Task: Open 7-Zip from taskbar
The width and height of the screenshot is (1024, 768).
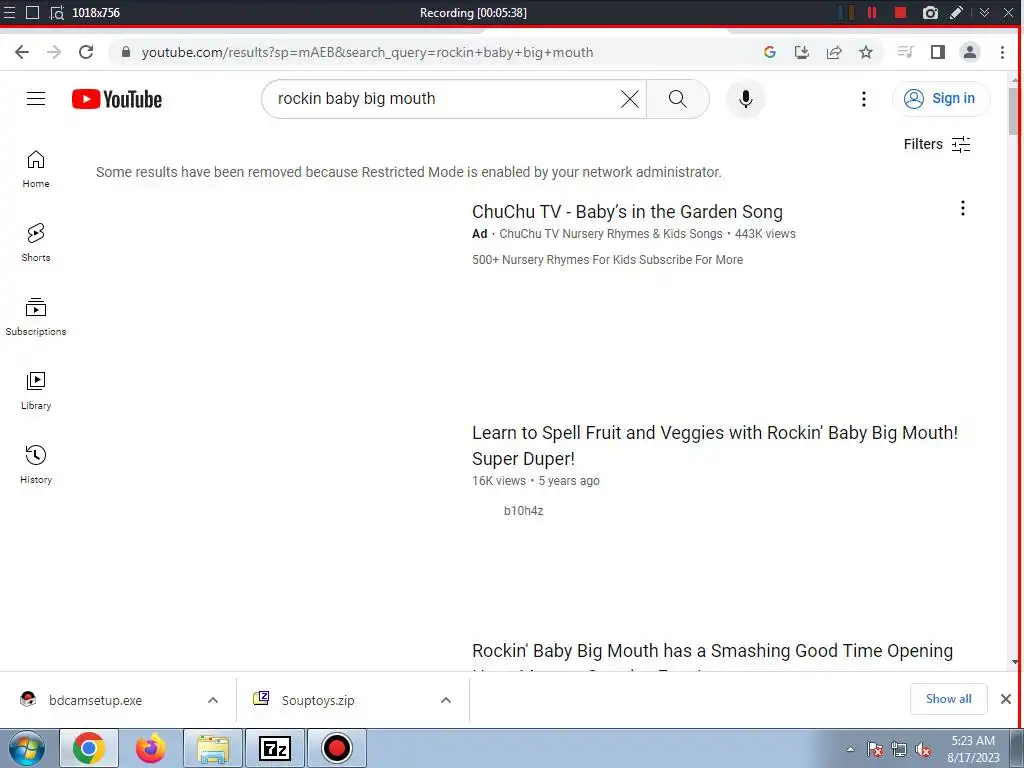Action: (275, 748)
